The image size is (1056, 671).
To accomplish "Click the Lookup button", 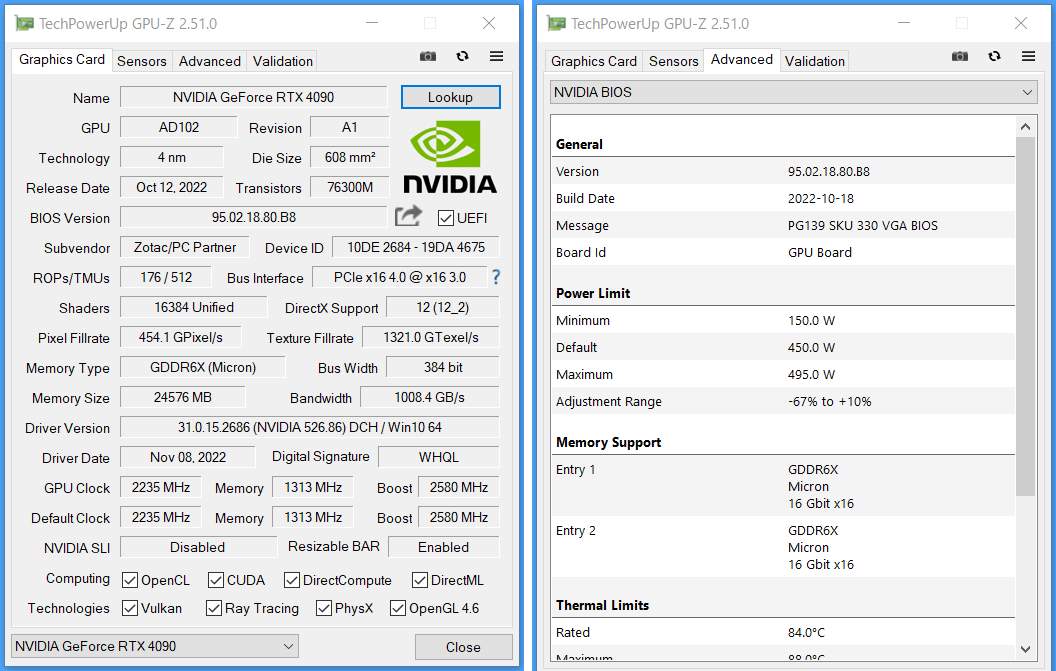I will pos(451,97).
